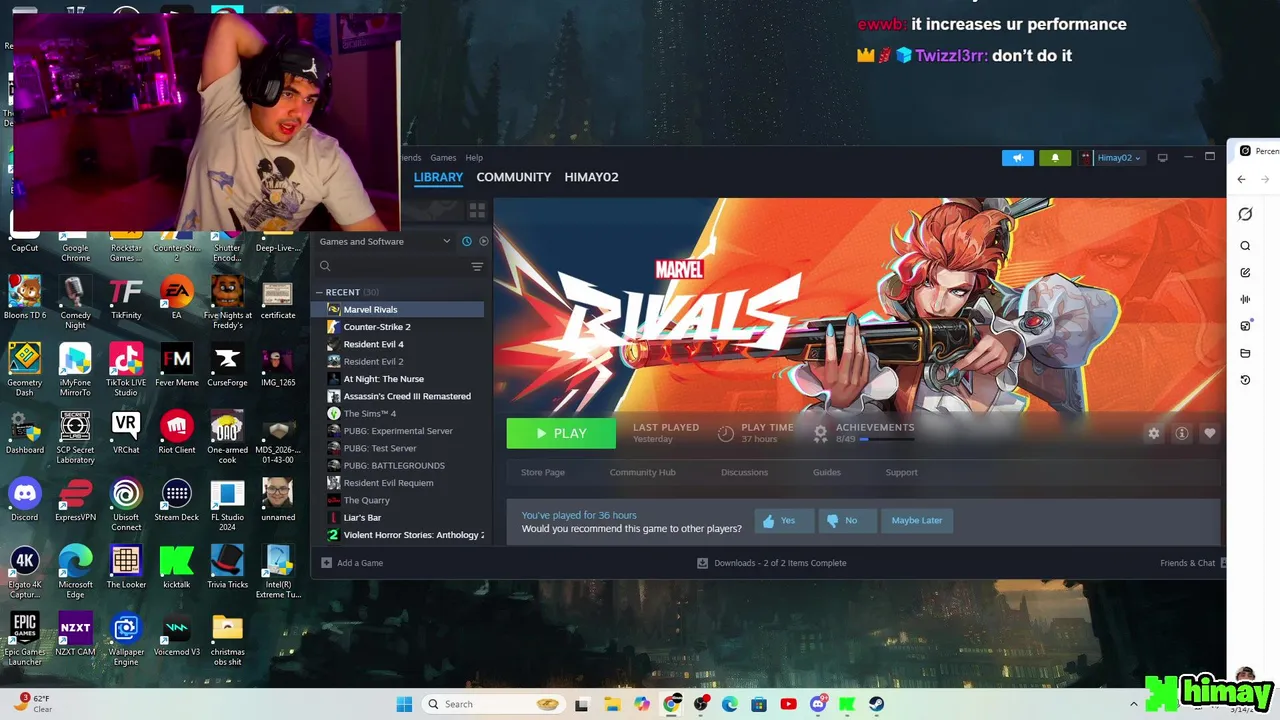
Task: Select Assassin's Creed III Remastered entry
Action: point(400,396)
